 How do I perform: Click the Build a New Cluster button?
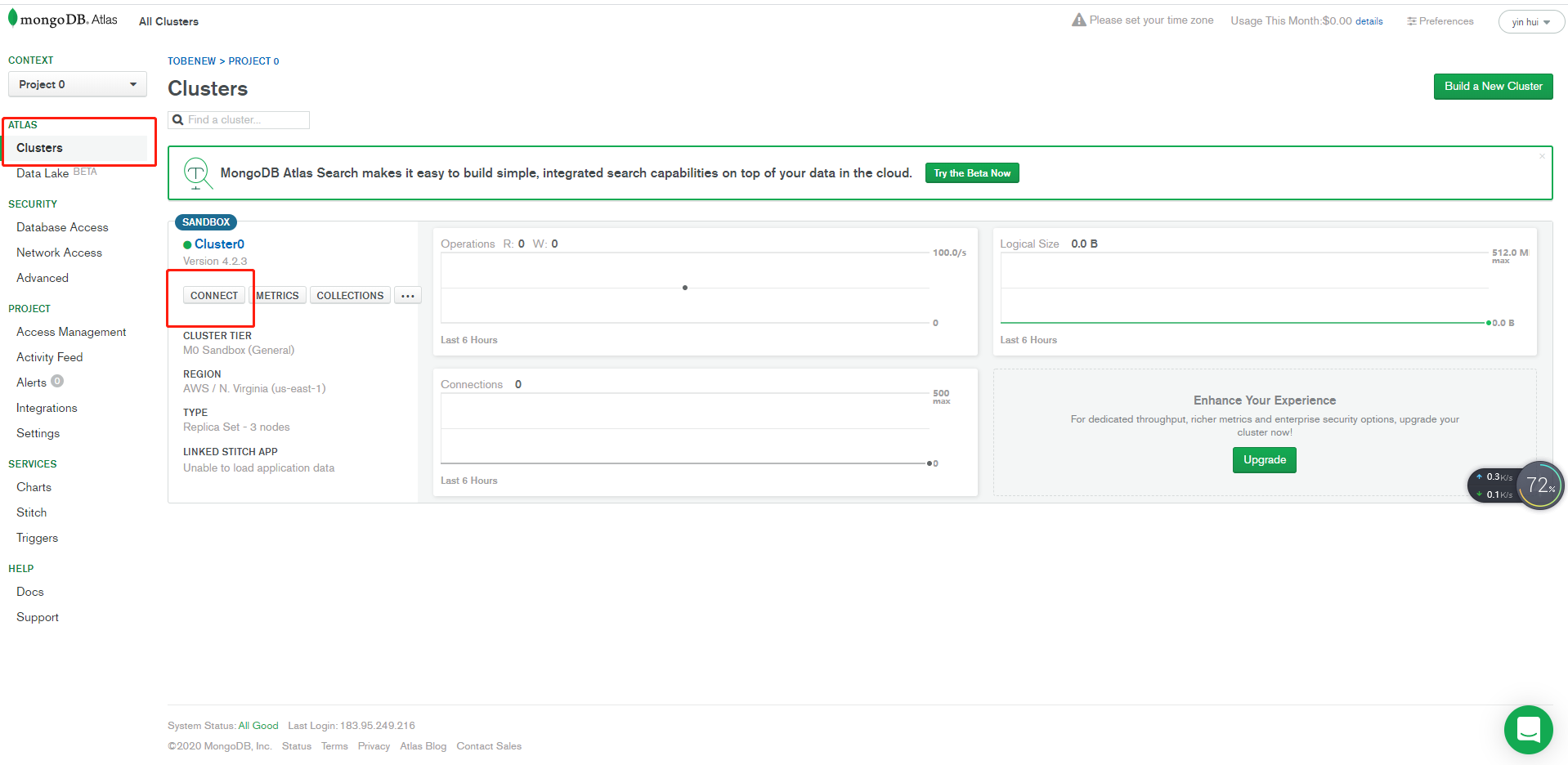pyautogui.click(x=1493, y=87)
